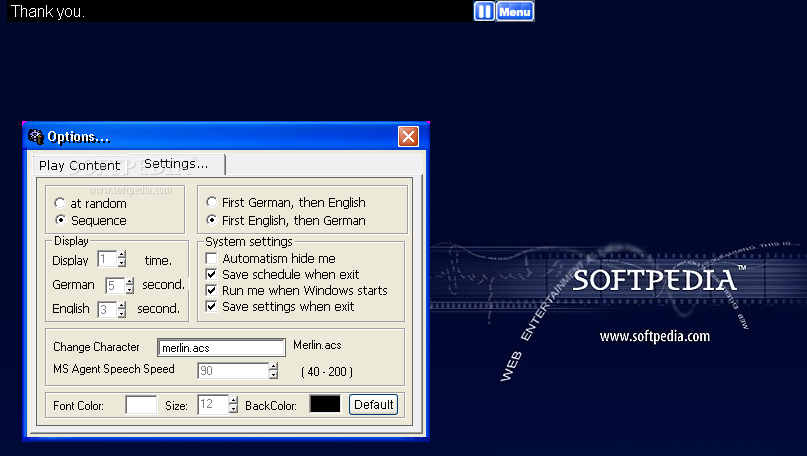This screenshot has height=456, width=807.
Task: Close the Options dialog
Action: (x=408, y=137)
